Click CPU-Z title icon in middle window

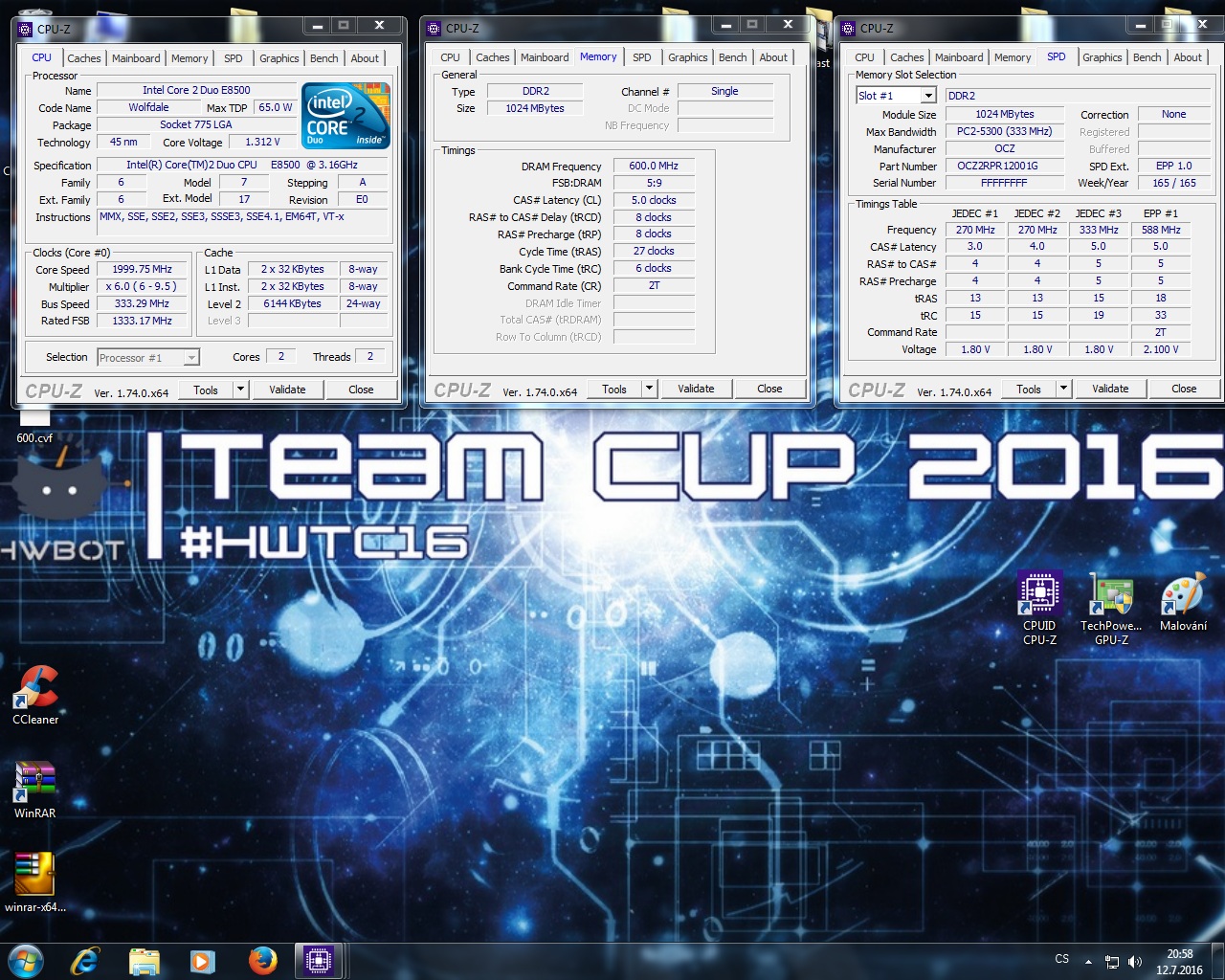coord(434,29)
